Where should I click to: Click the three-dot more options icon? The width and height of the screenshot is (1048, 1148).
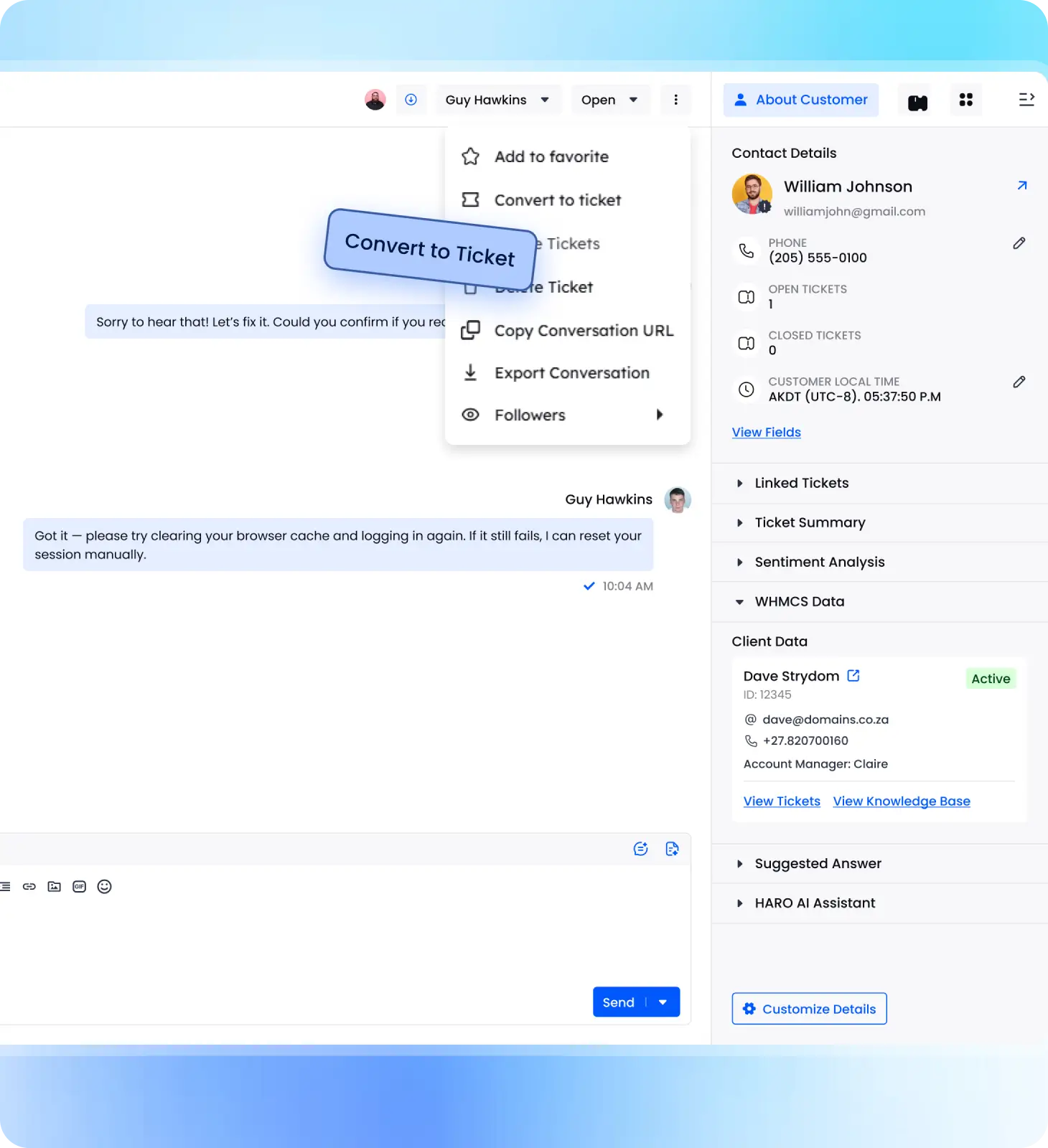(675, 100)
